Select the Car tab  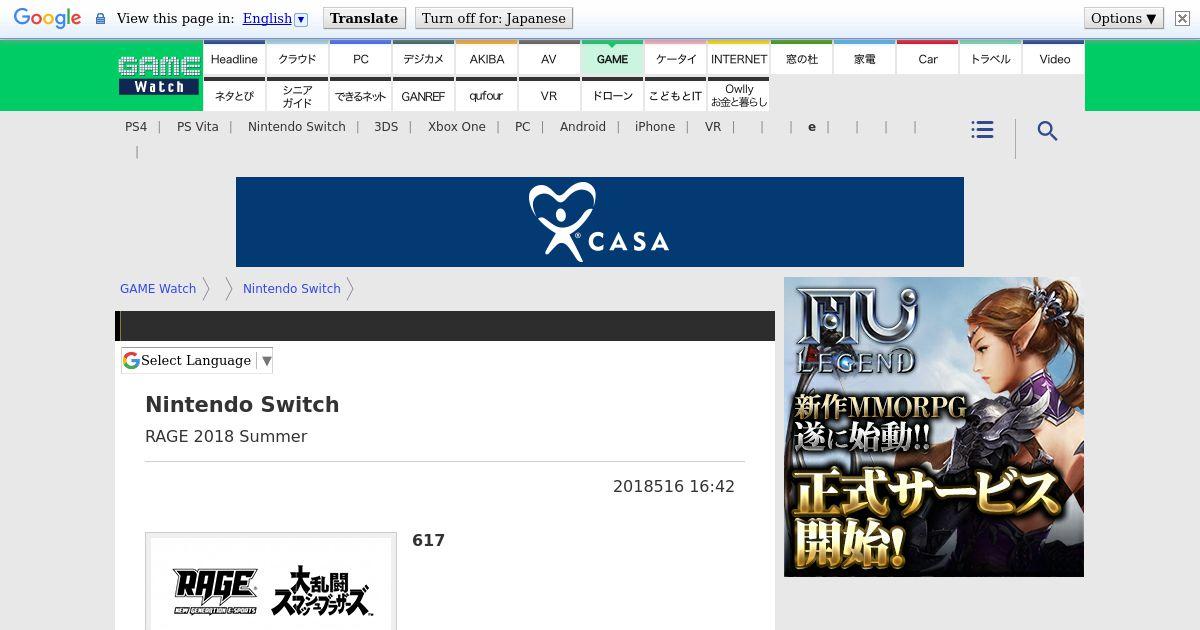[928, 59]
